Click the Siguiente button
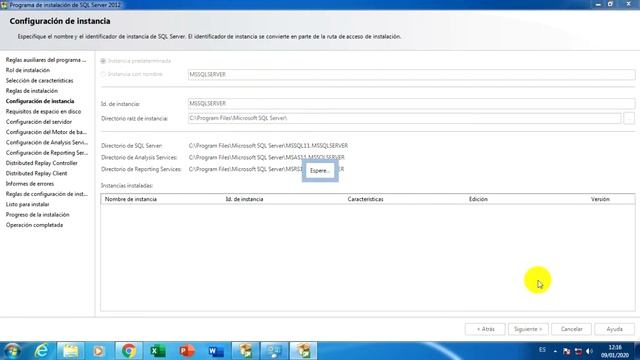The image size is (640, 360). [x=528, y=329]
